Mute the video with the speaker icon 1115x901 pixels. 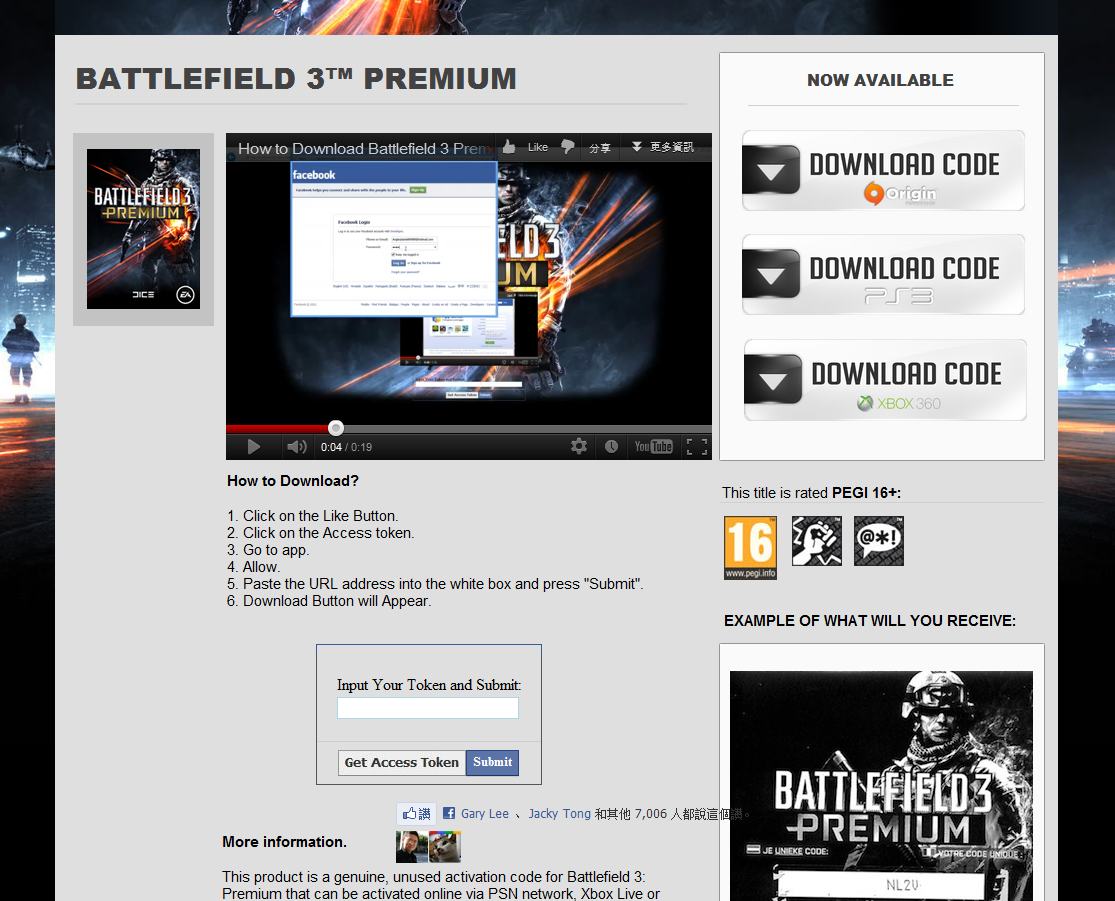pos(296,447)
